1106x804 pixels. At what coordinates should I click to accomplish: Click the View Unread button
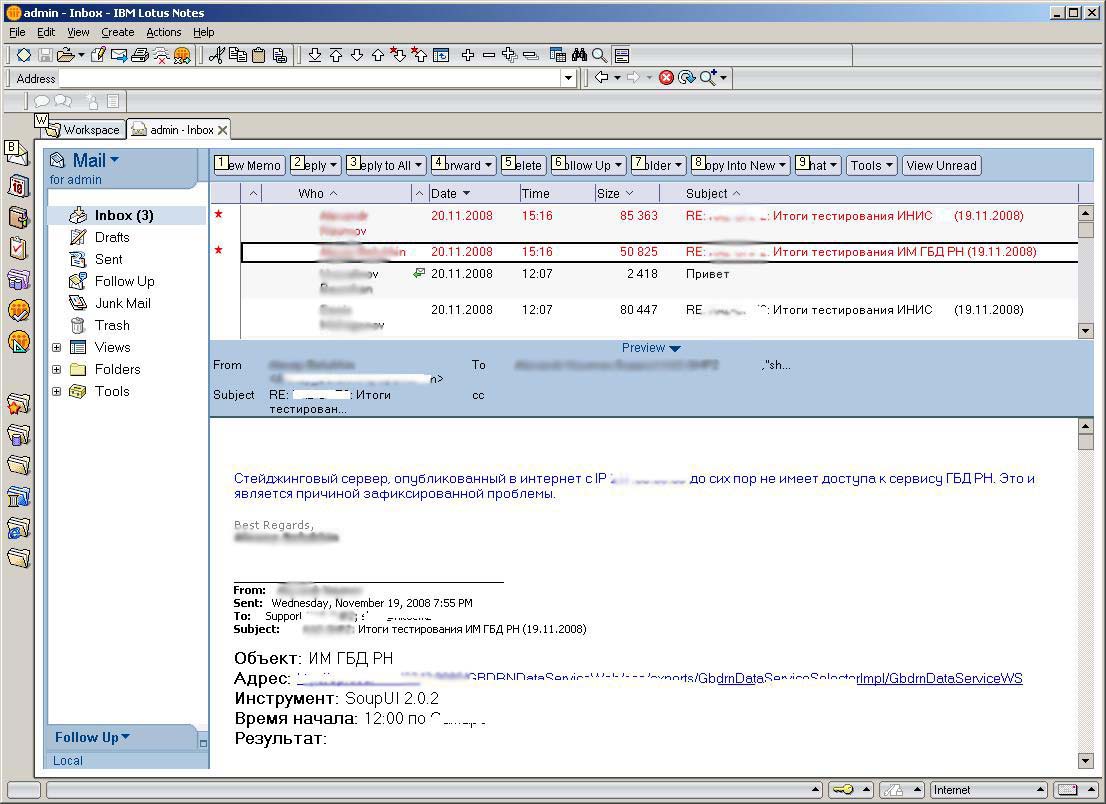941,166
